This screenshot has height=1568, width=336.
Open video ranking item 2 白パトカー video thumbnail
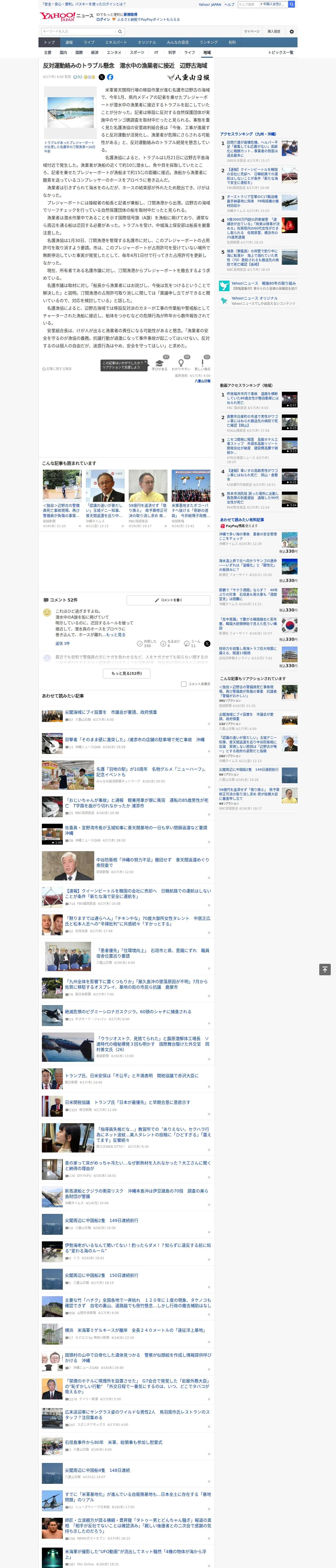coord(290,422)
